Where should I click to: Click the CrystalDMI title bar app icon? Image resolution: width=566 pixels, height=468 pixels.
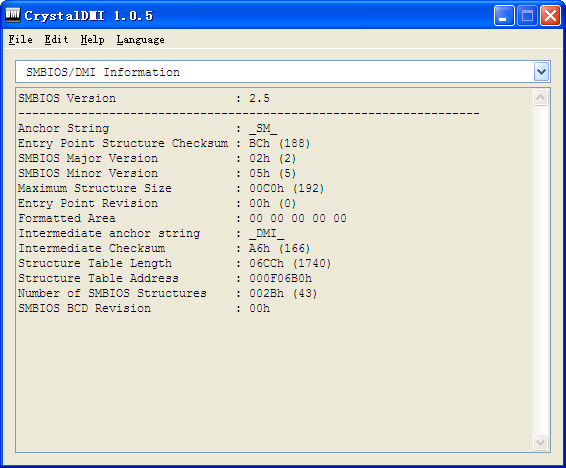click(x=13, y=15)
